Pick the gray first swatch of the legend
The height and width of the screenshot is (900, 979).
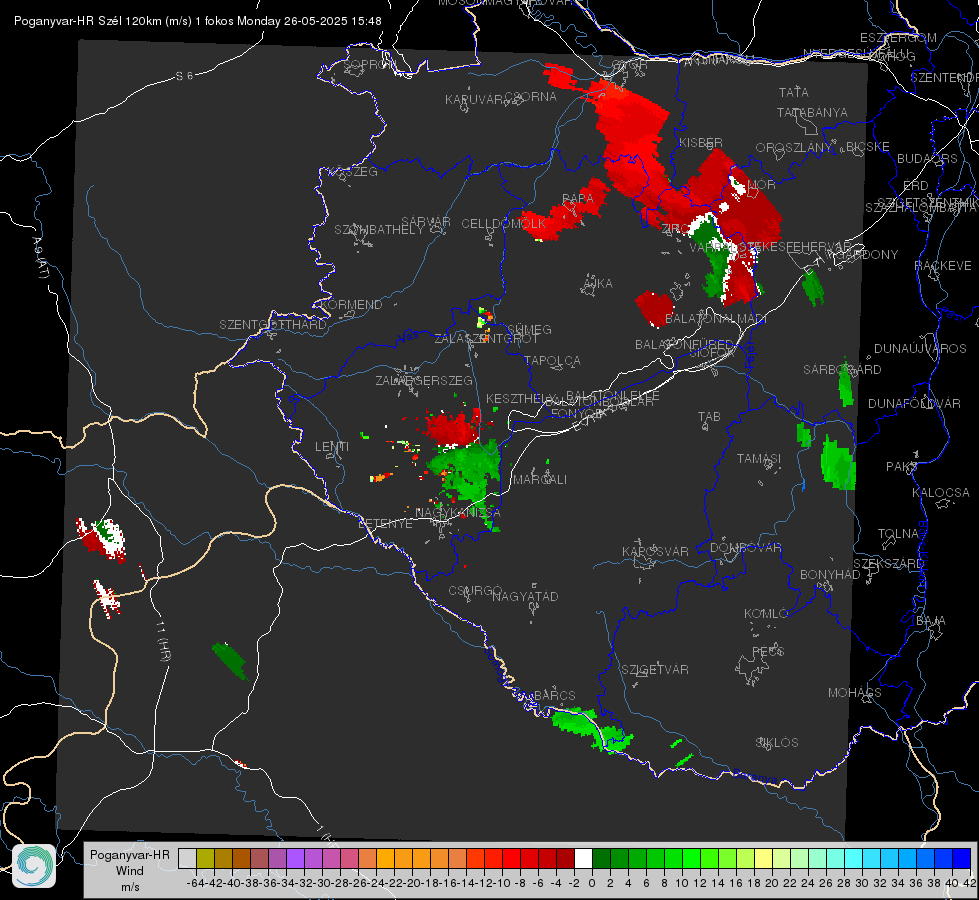187,858
